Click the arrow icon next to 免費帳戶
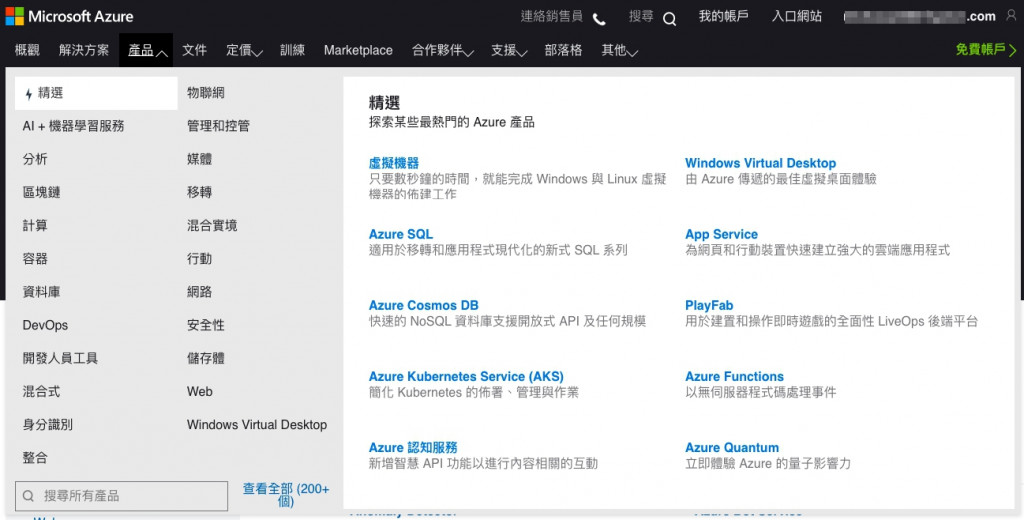1024x520 pixels. click(x=1013, y=50)
